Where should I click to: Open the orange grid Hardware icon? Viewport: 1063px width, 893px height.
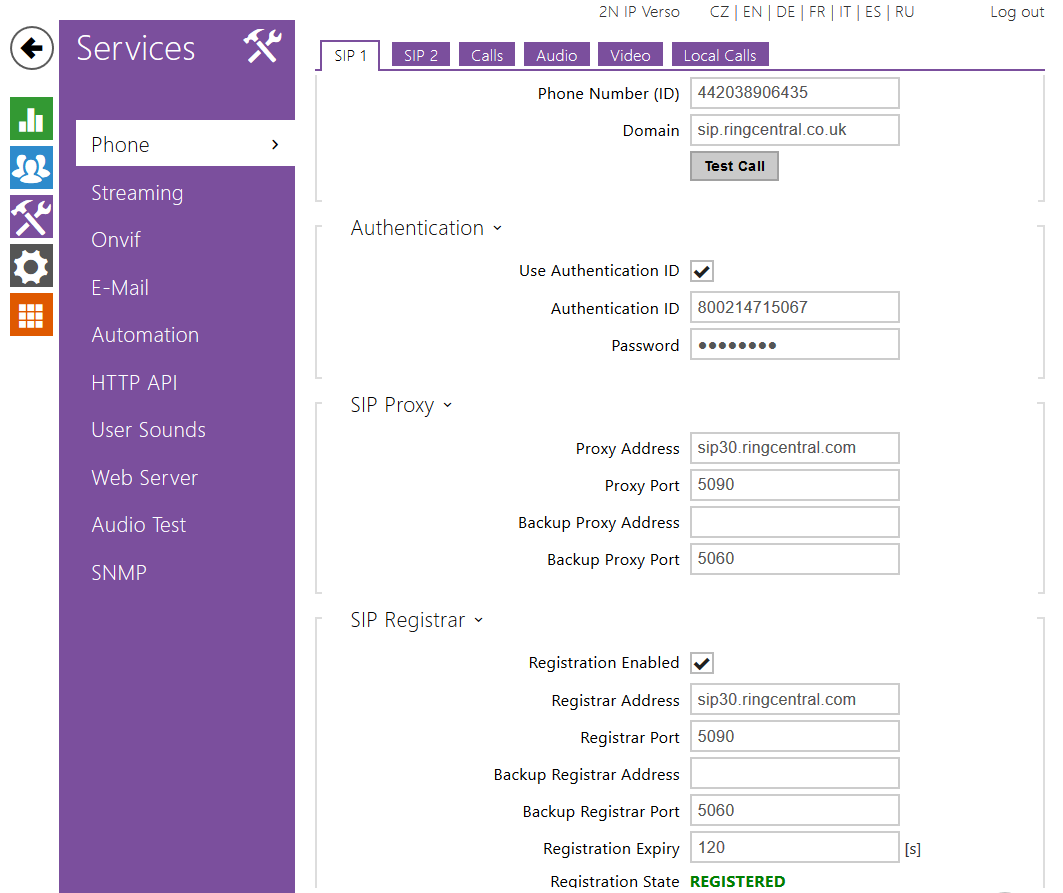click(31, 314)
